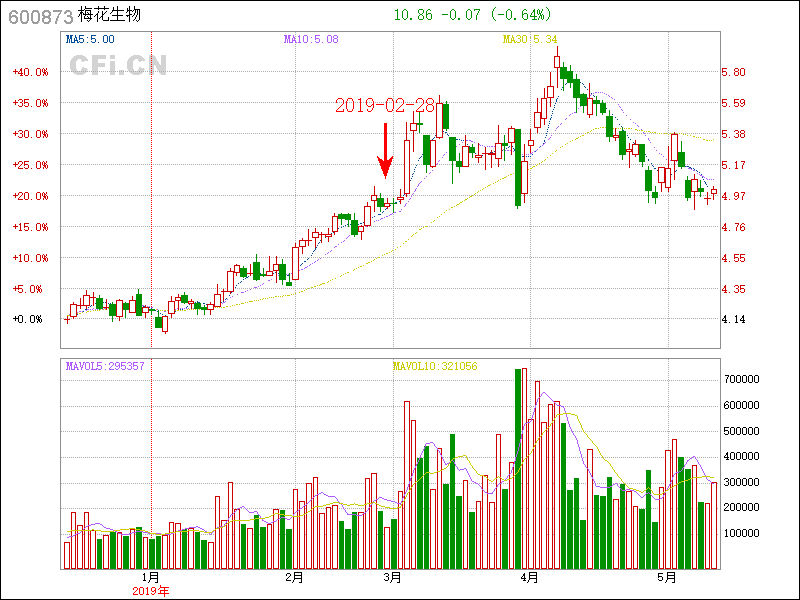The width and height of the screenshot is (800, 600).
Task: Select the MA30:5.34 indicator label
Action: (x=529, y=40)
